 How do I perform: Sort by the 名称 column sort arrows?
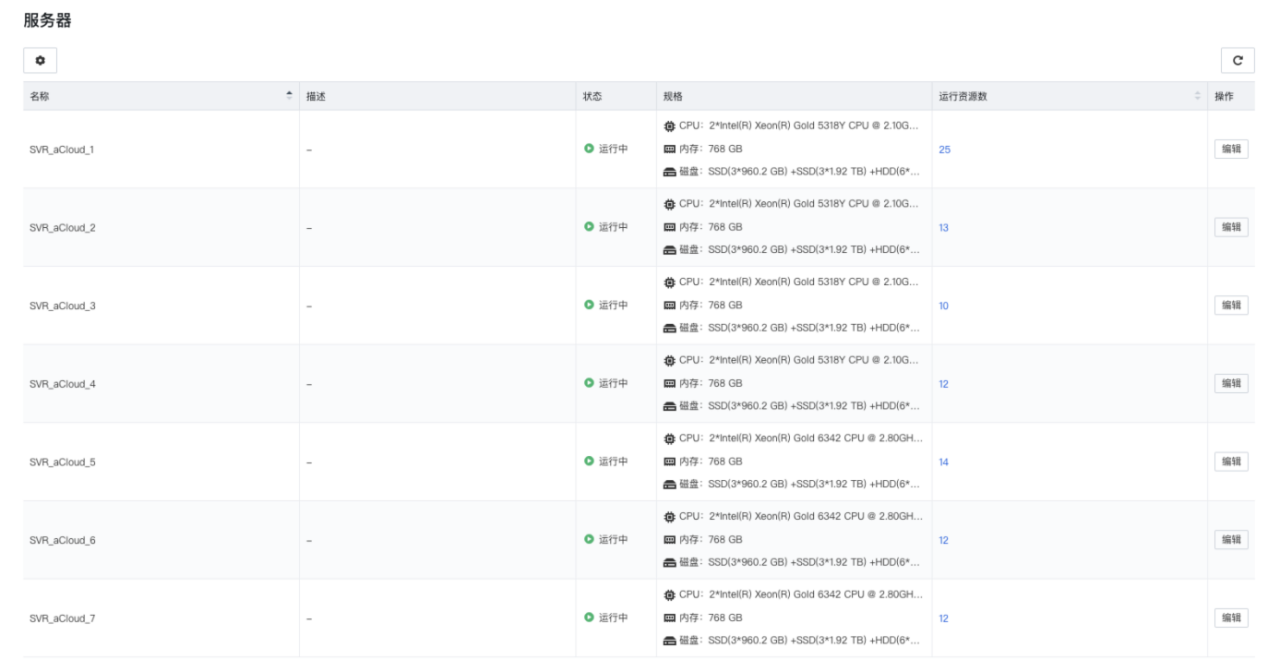pyautogui.click(x=290, y=96)
